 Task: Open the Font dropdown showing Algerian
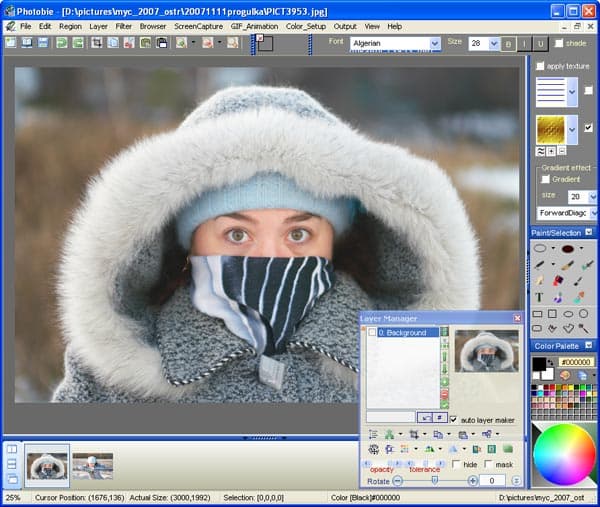tap(435, 44)
